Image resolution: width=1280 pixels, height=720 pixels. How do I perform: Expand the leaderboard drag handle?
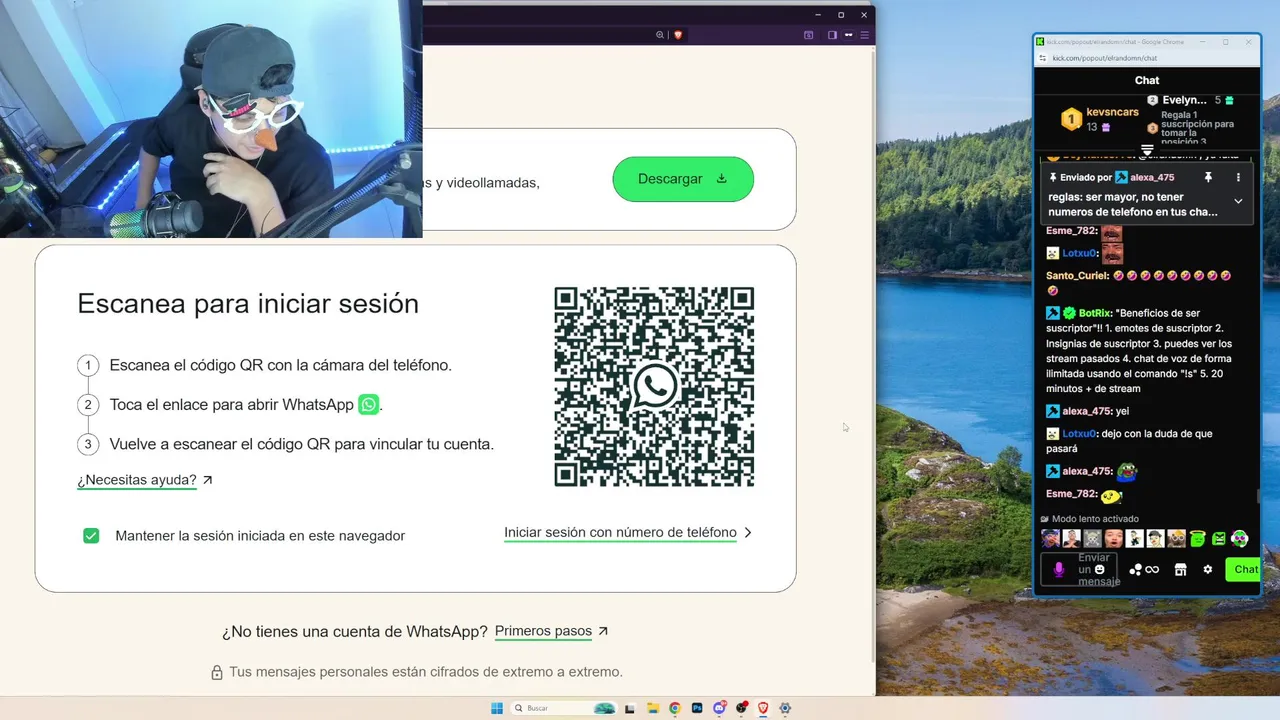click(x=1147, y=150)
